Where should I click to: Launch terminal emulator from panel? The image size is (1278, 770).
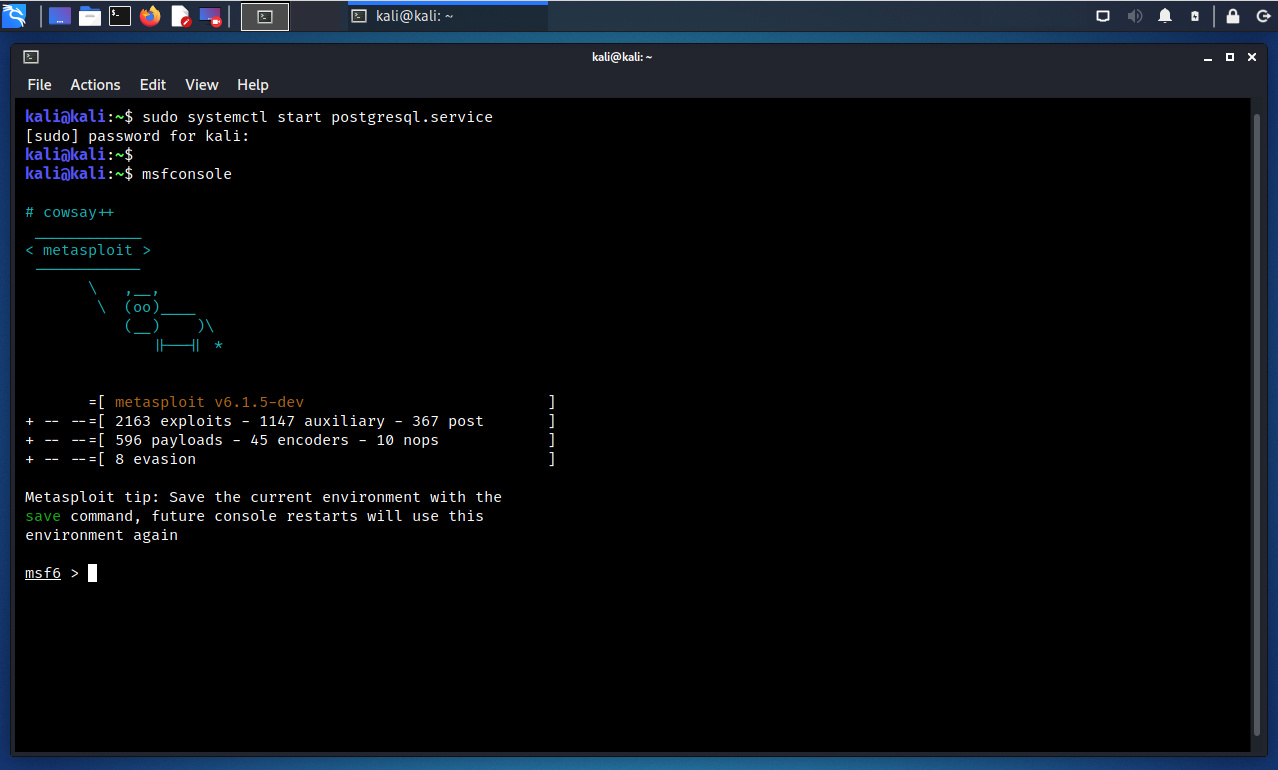(x=120, y=16)
